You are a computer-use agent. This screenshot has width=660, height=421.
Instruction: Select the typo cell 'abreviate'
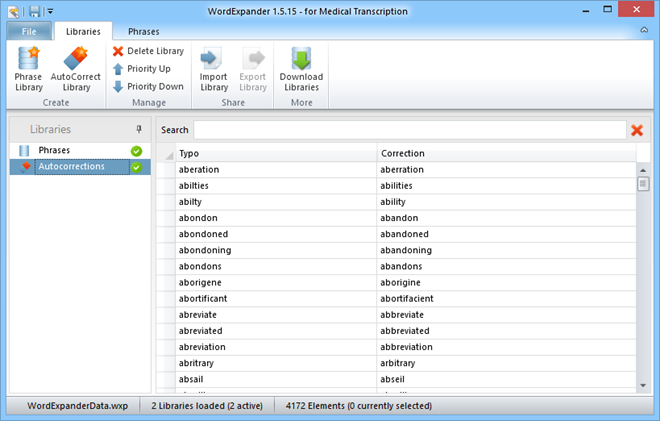(x=276, y=315)
